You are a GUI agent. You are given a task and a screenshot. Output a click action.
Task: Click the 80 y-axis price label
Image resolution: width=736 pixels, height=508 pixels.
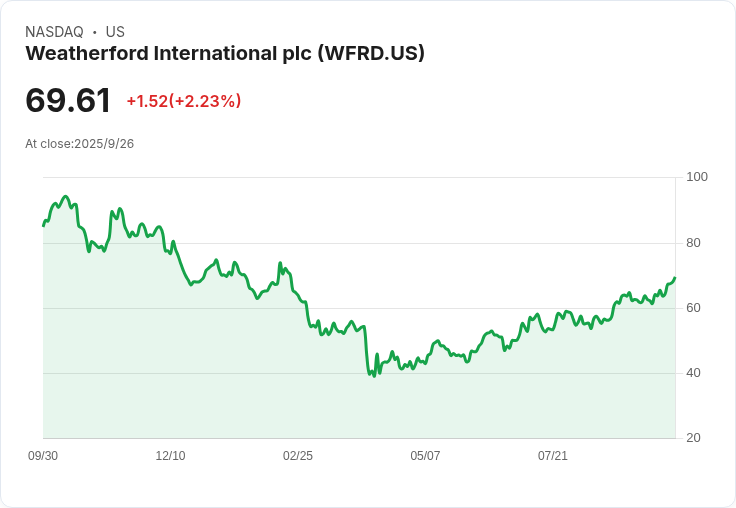(693, 243)
